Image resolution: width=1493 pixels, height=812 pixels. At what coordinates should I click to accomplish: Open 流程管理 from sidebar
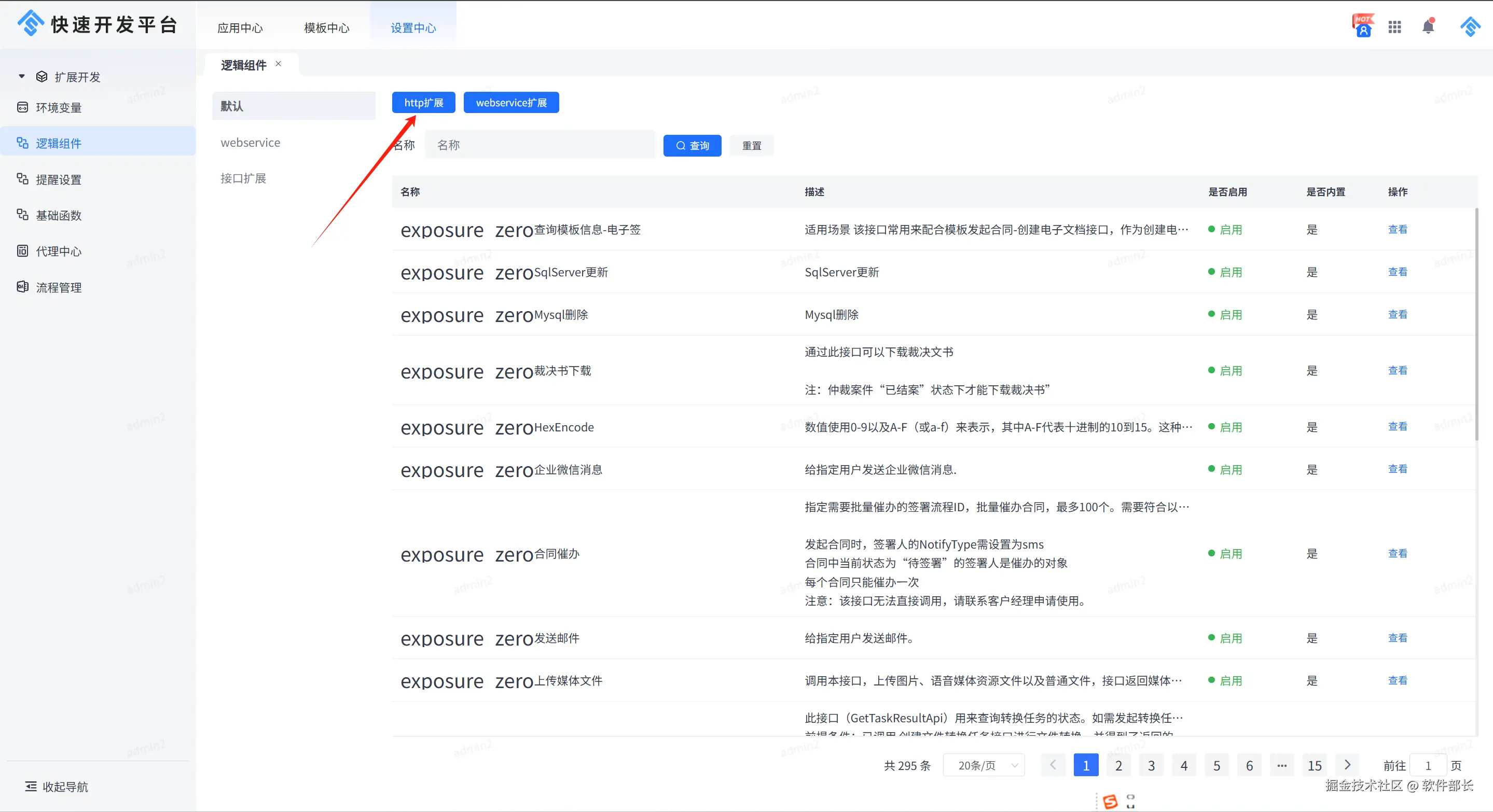(x=58, y=287)
